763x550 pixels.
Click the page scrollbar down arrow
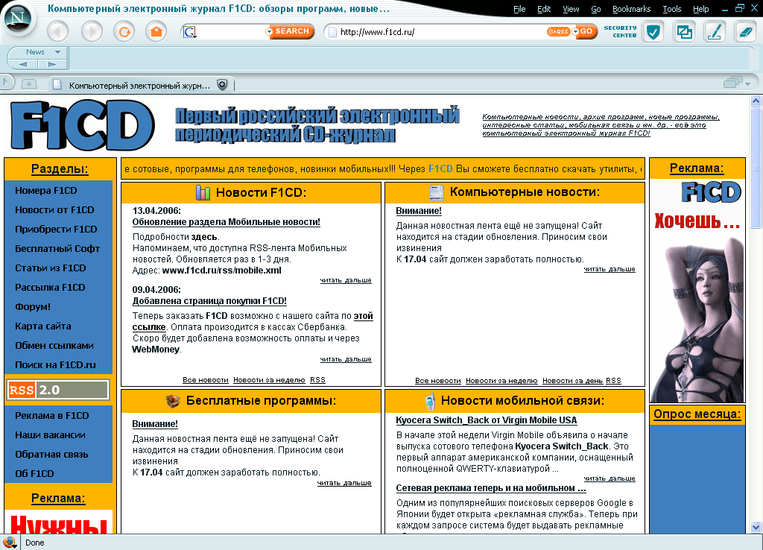coord(756,527)
